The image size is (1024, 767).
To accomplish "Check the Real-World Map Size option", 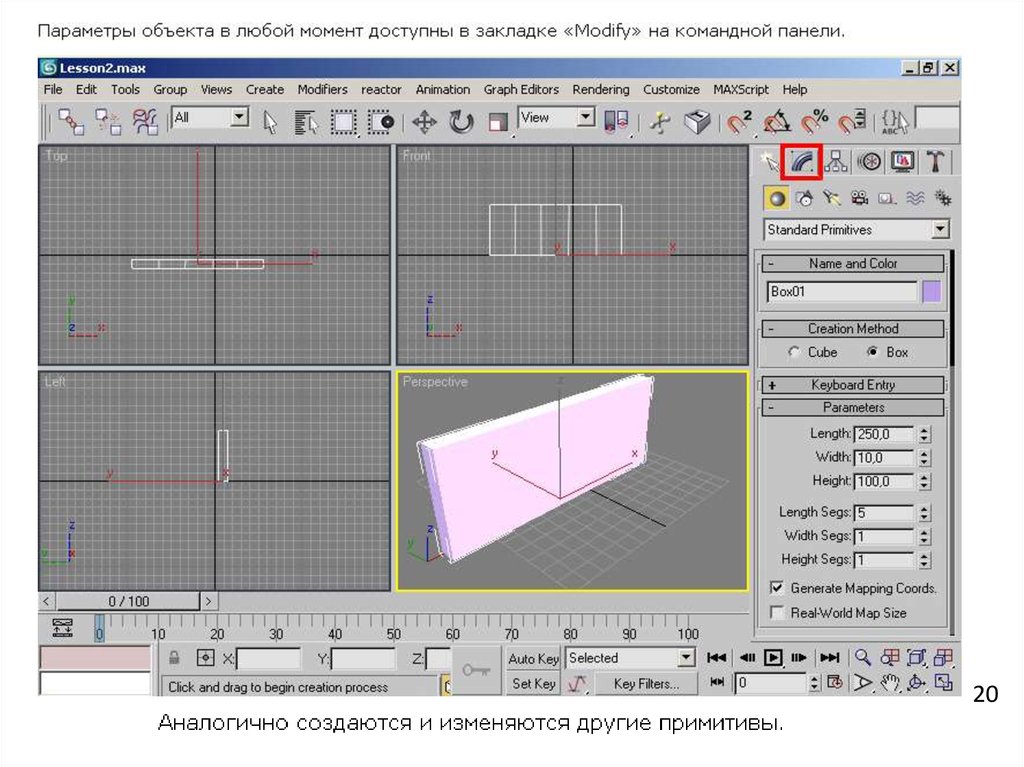I will (x=777, y=613).
